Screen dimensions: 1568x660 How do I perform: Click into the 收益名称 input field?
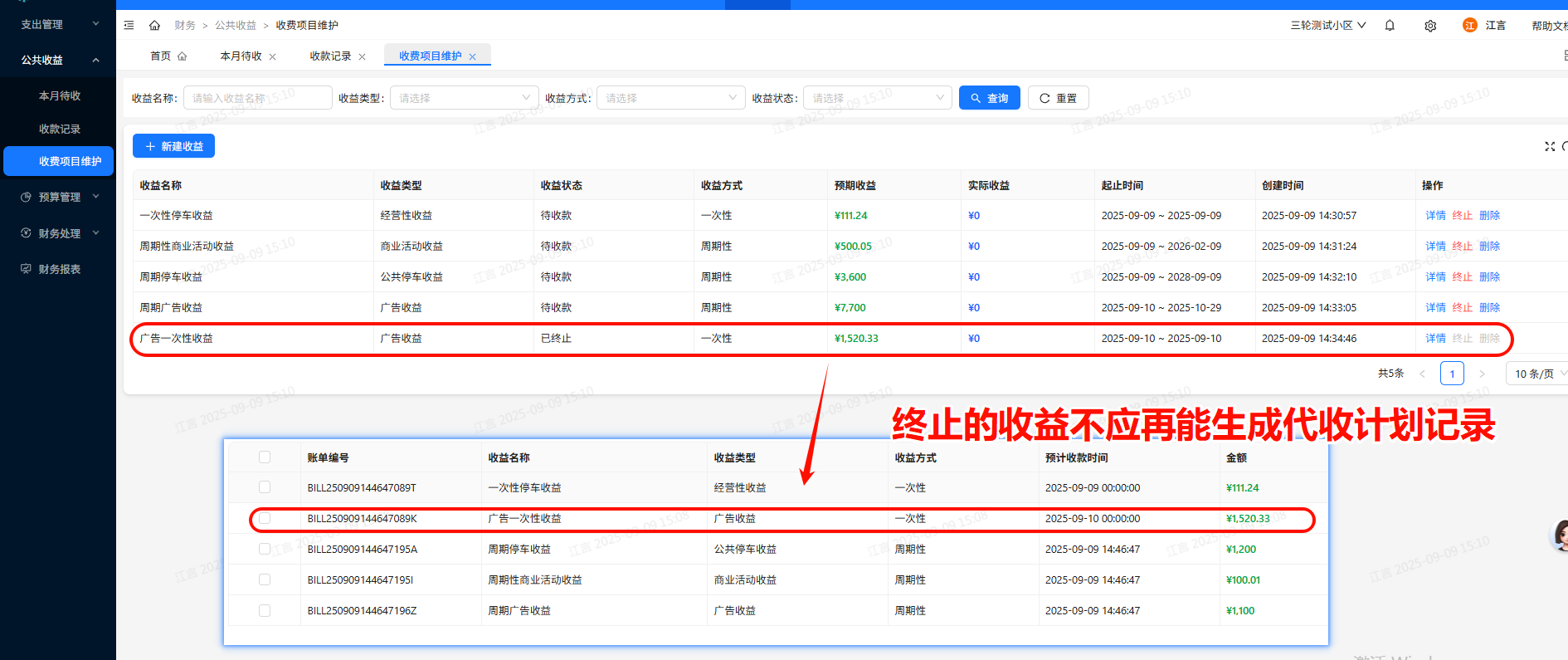click(257, 98)
